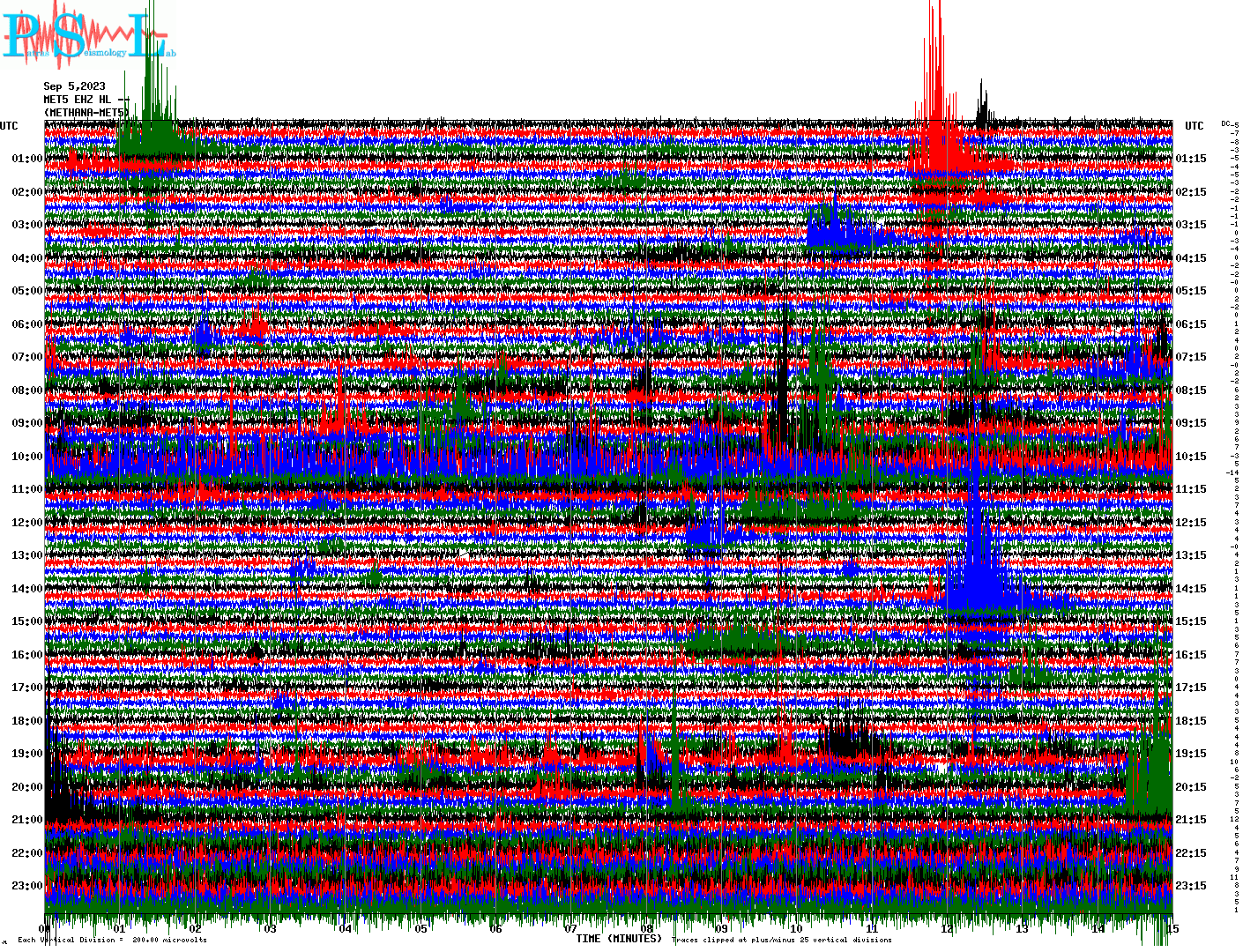Click the Sep 5,2023 date label
This screenshot has height=952, width=1243.
coord(74,86)
